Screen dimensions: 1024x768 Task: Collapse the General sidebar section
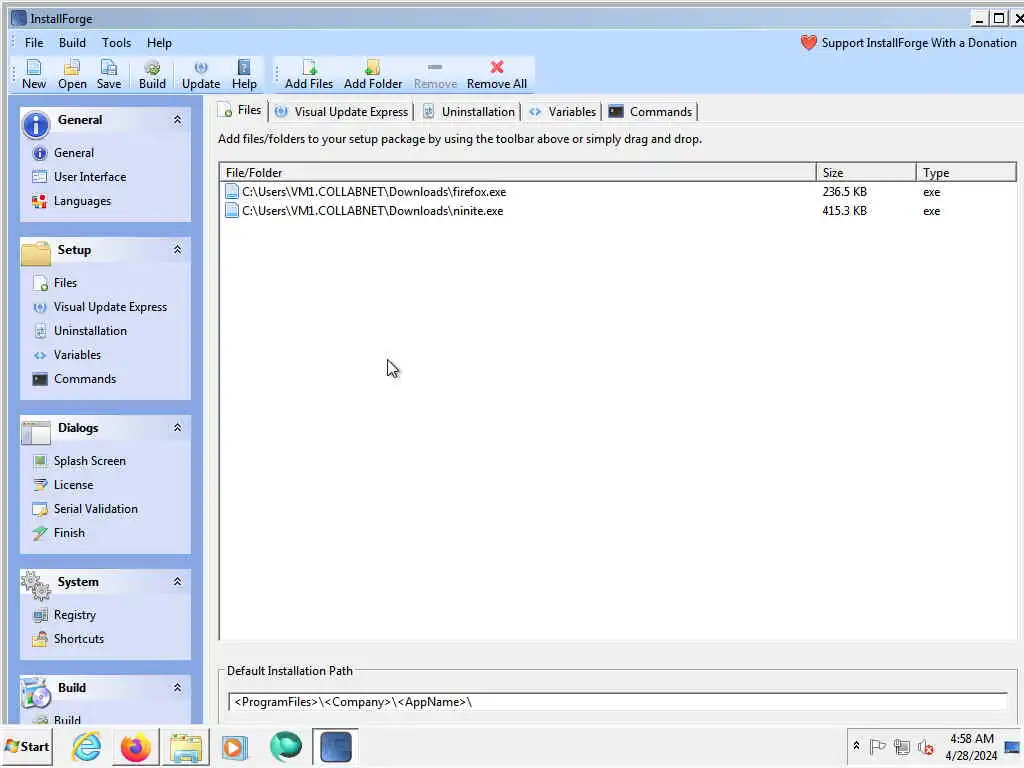(177, 120)
